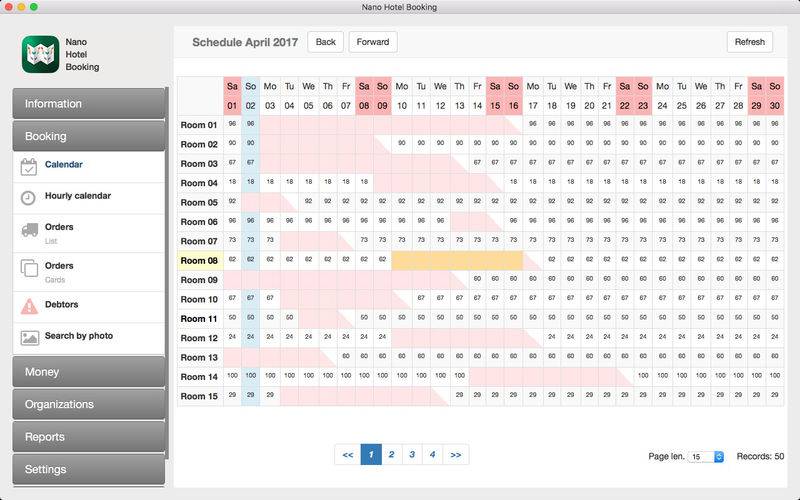Click the Orders Cards stacked-pages icon

[29, 268]
